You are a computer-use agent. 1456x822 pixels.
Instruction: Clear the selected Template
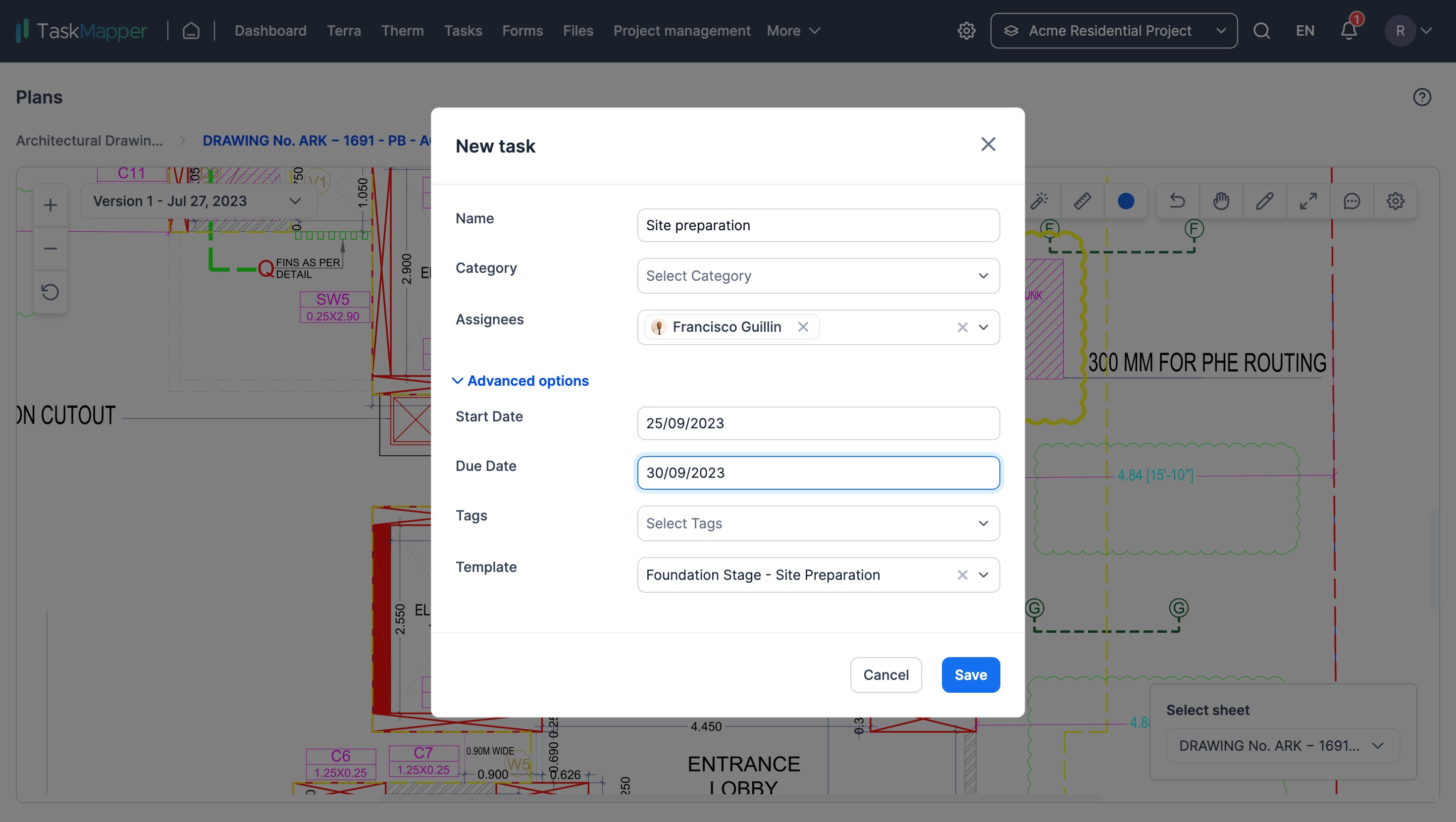pyautogui.click(x=962, y=575)
